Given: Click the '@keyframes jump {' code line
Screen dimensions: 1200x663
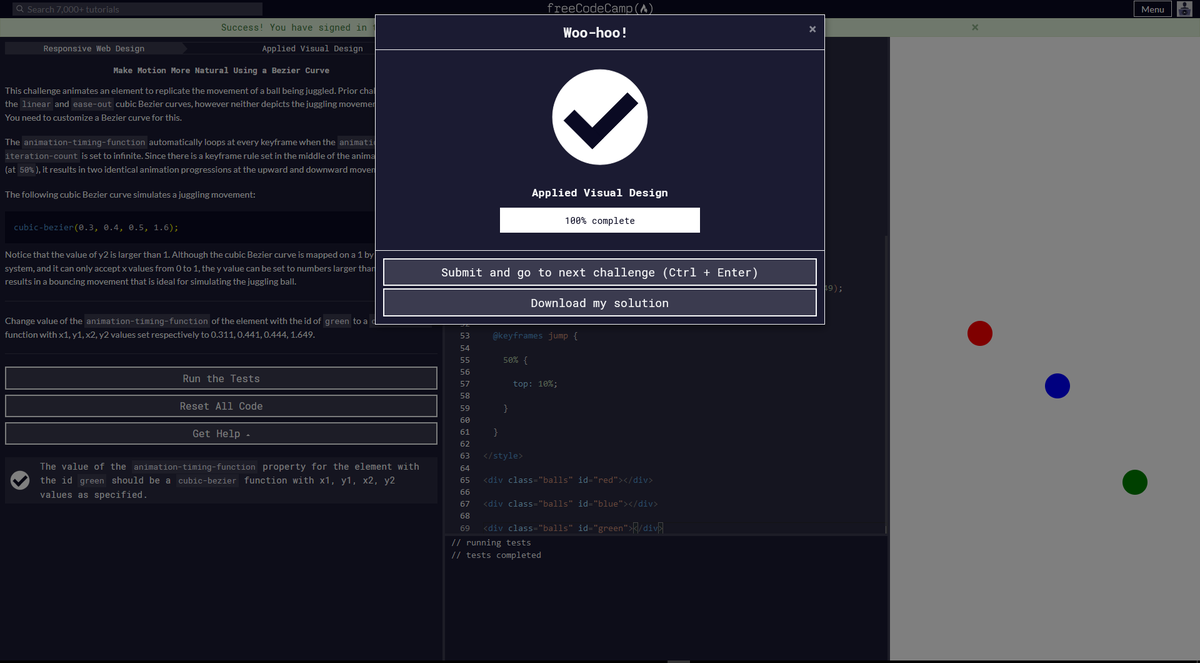Looking at the screenshot, I should point(535,335).
